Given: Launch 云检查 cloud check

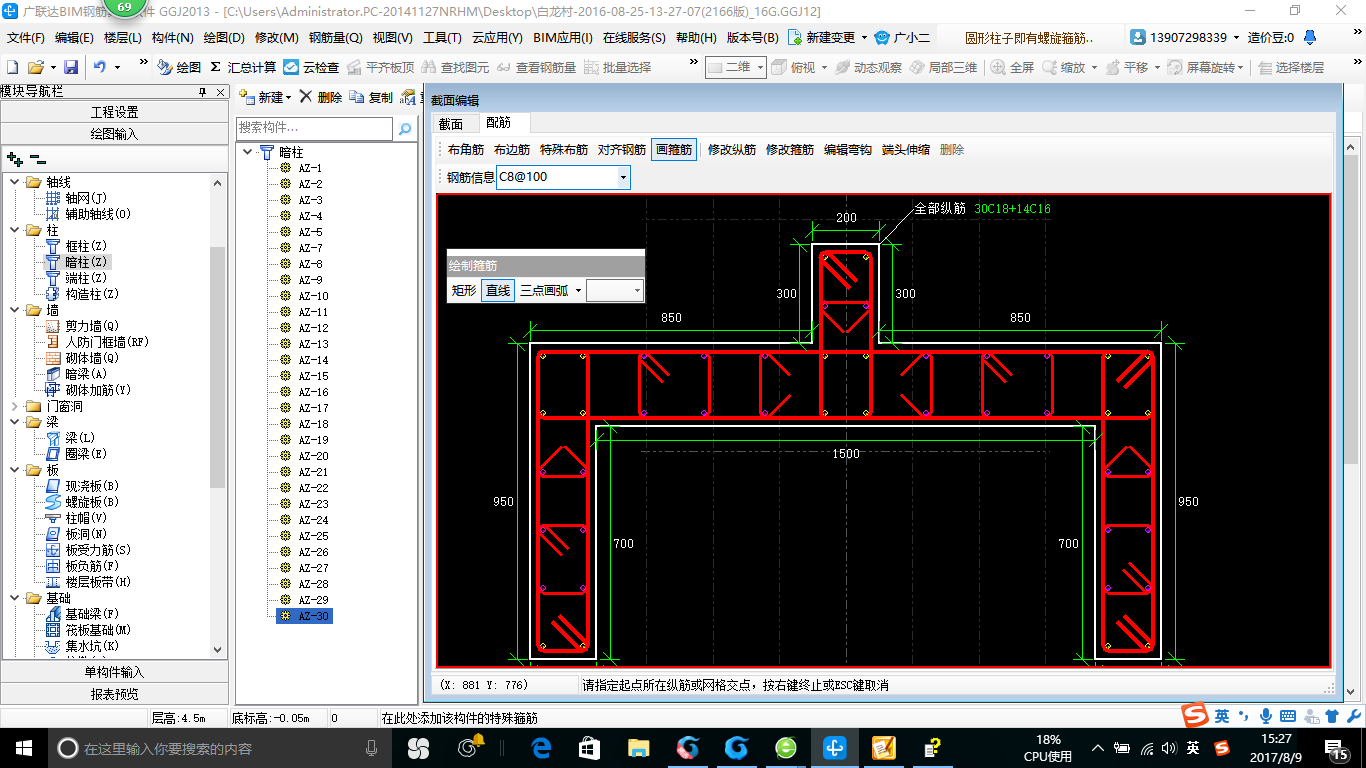Looking at the screenshot, I should pyautogui.click(x=311, y=67).
